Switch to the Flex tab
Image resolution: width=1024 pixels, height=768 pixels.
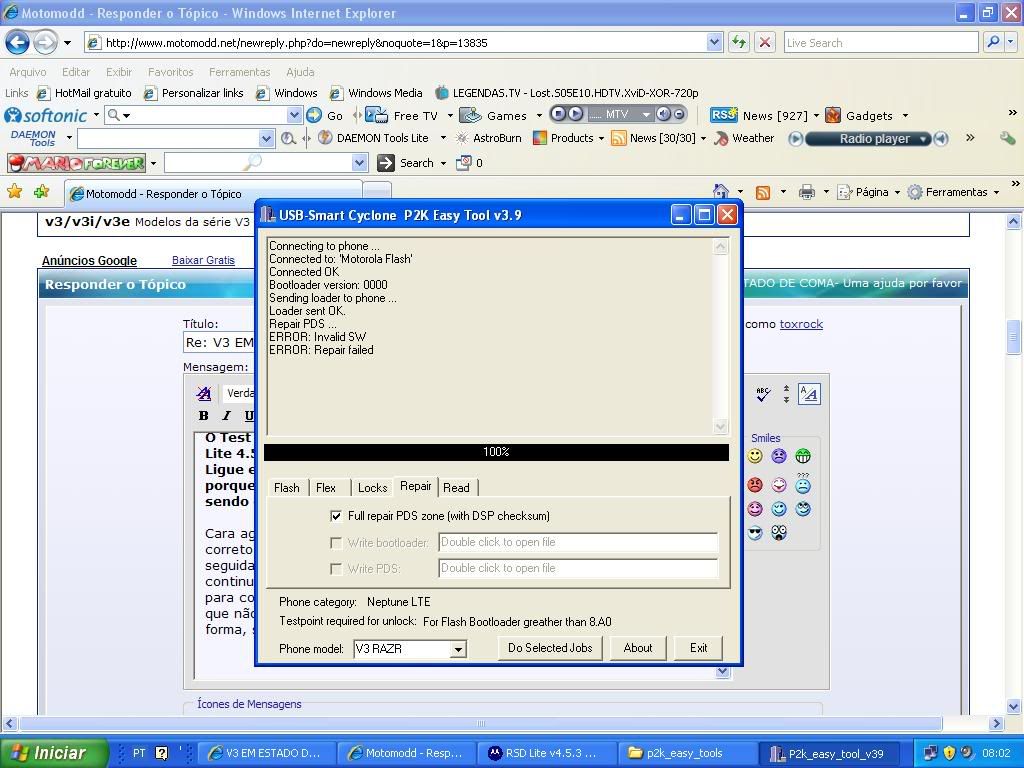click(x=326, y=488)
